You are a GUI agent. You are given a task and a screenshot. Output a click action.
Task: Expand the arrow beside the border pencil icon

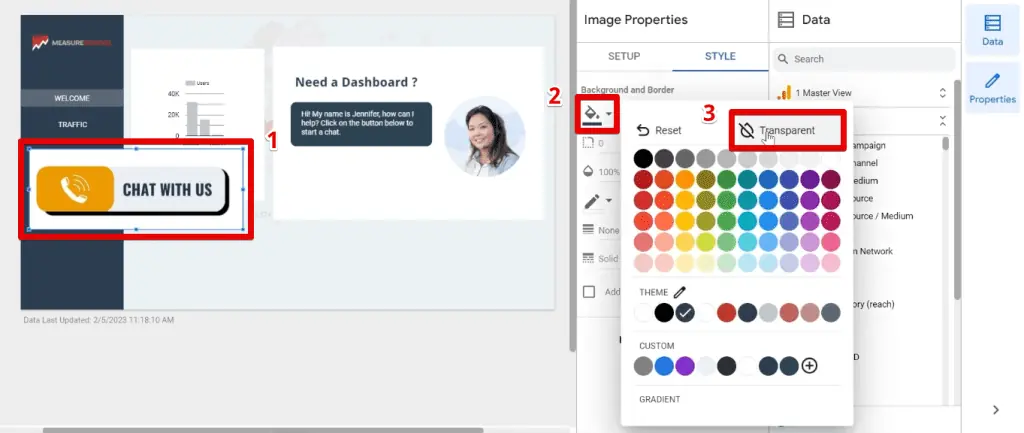click(609, 201)
